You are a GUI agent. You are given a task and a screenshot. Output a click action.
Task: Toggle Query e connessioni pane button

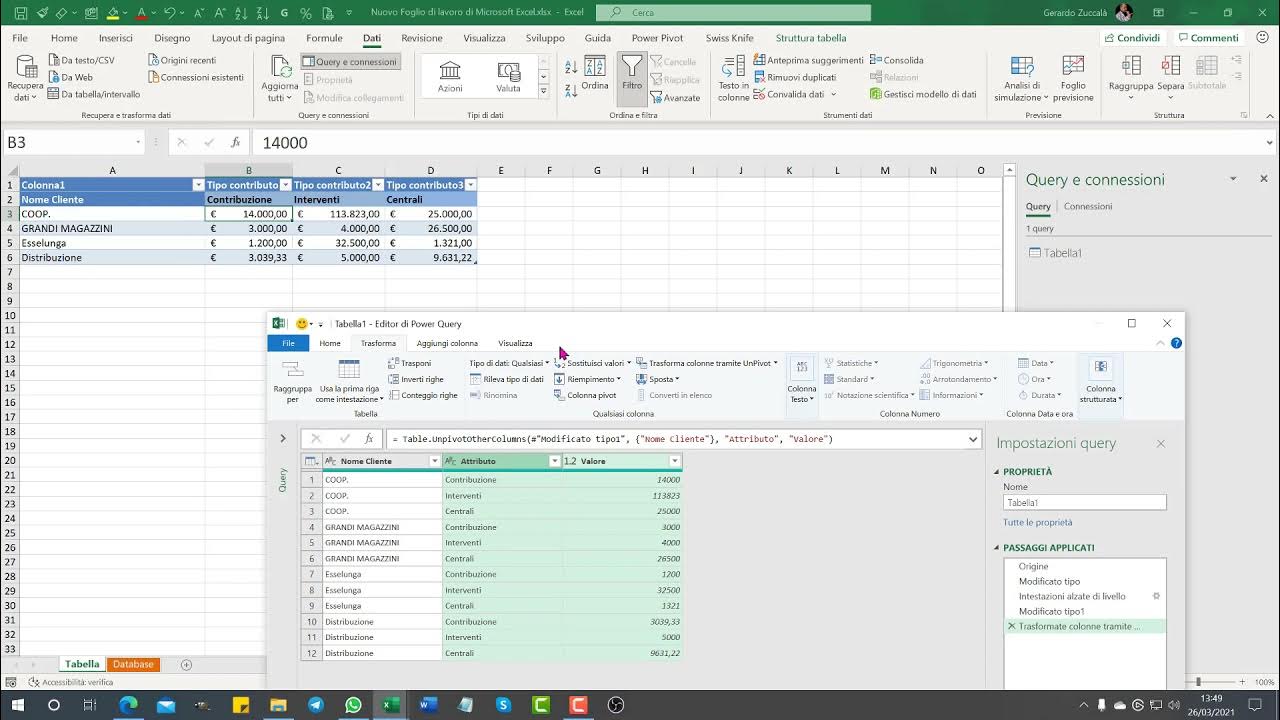pos(350,61)
